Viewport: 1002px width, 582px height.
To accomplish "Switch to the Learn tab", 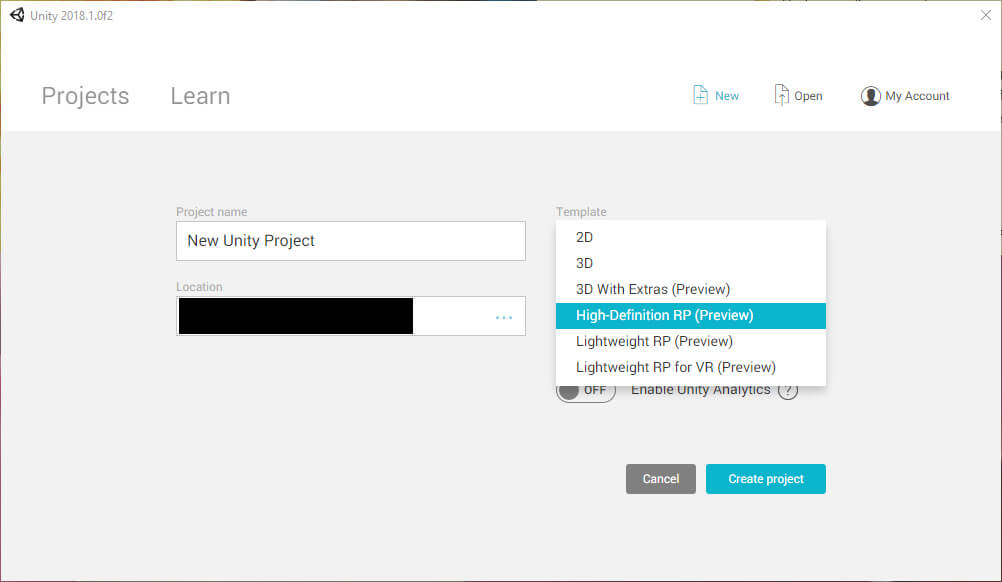I will click(x=200, y=96).
